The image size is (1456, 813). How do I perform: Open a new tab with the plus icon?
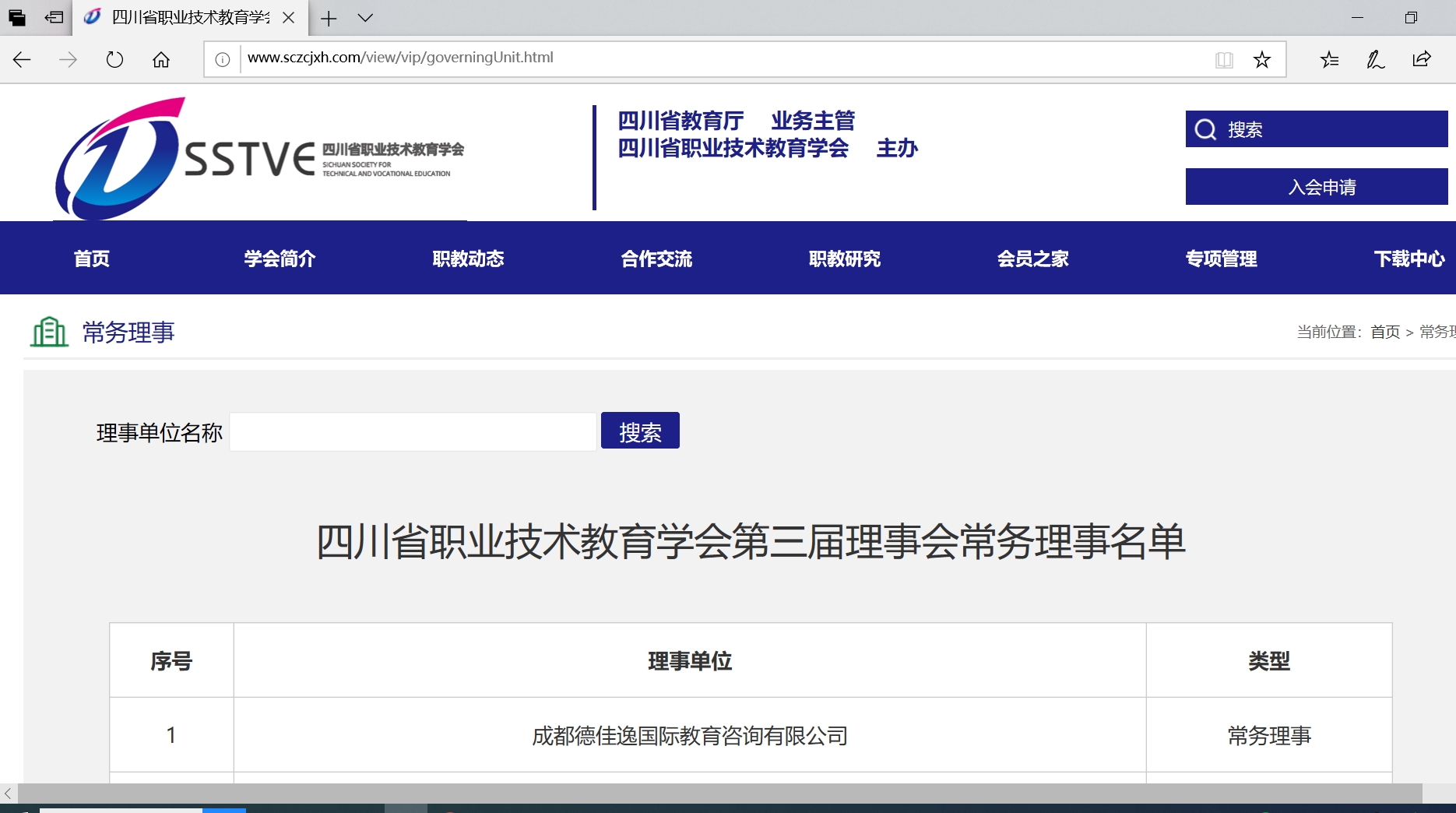[328, 18]
